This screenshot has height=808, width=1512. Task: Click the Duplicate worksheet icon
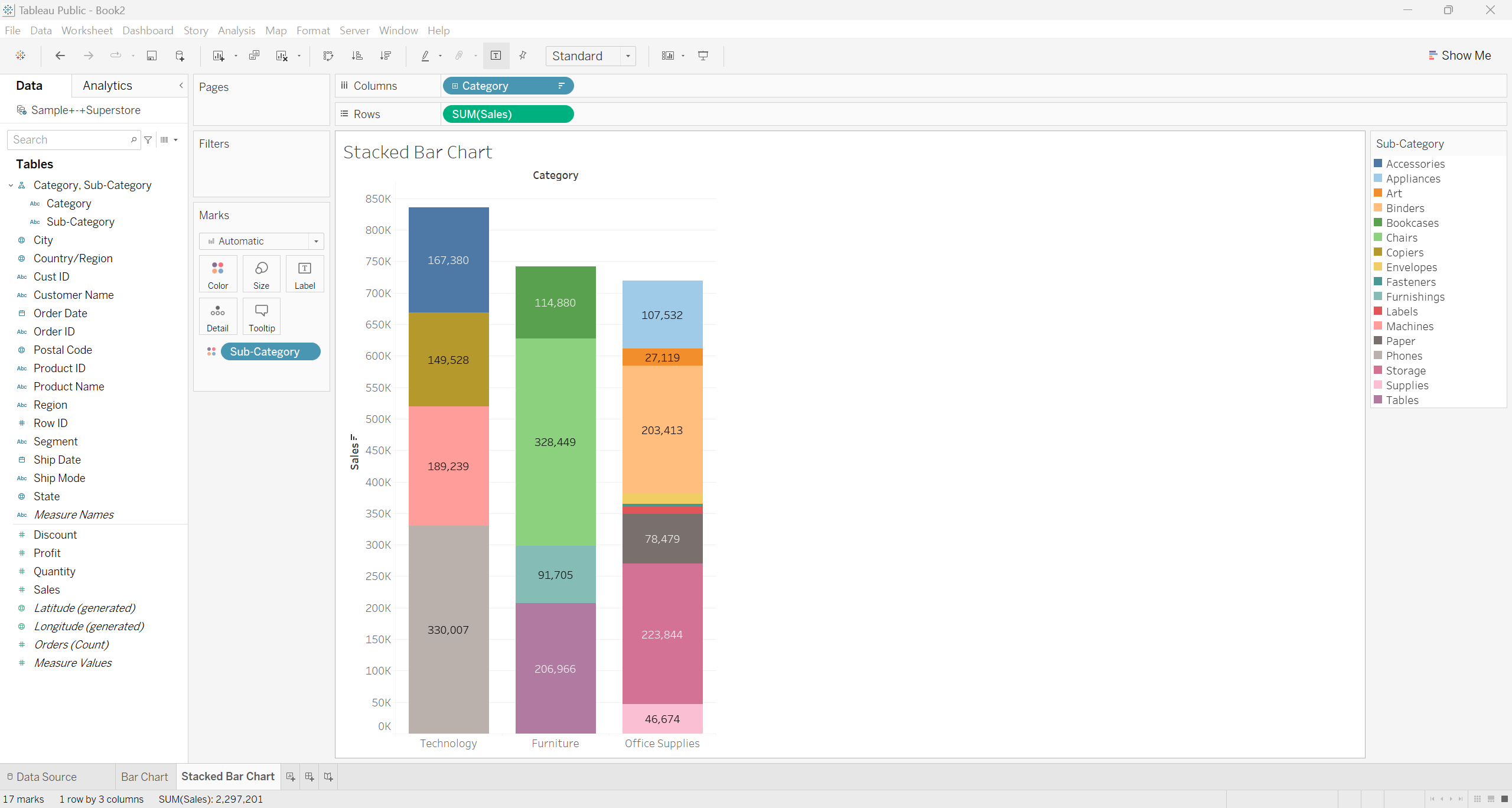point(254,56)
